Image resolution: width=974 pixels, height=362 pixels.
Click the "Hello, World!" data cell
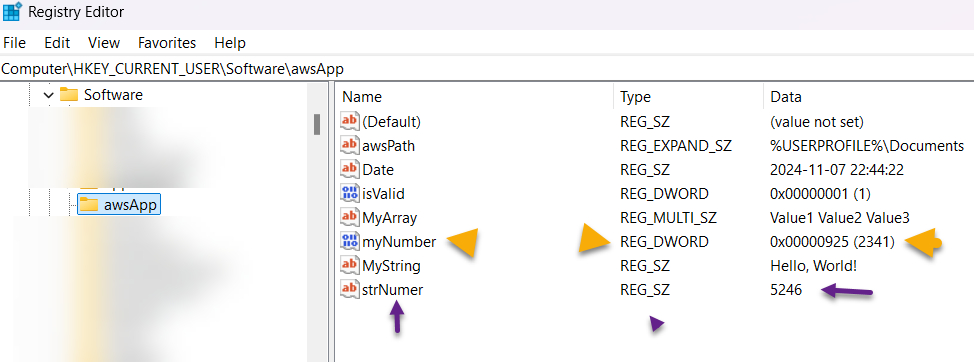(814, 266)
